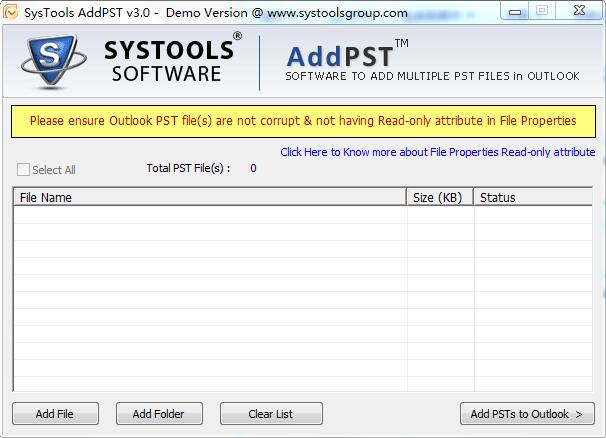The width and height of the screenshot is (606, 438).
Task: Click the software tagline about multiple PST files
Action: pyautogui.click(x=432, y=76)
